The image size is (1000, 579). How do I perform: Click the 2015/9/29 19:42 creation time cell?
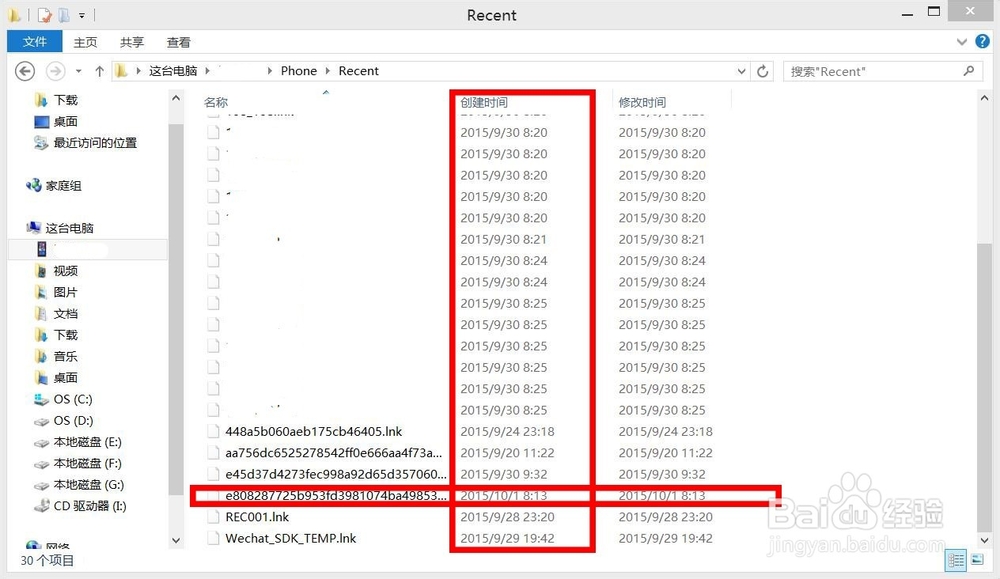(x=508, y=538)
